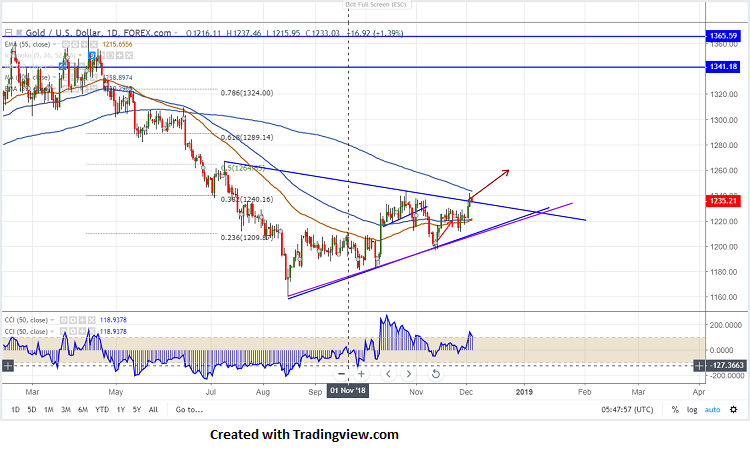The width and height of the screenshot is (750, 452).
Task: Zoom out the chart with minus button
Action: pyautogui.click(x=342, y=374)
